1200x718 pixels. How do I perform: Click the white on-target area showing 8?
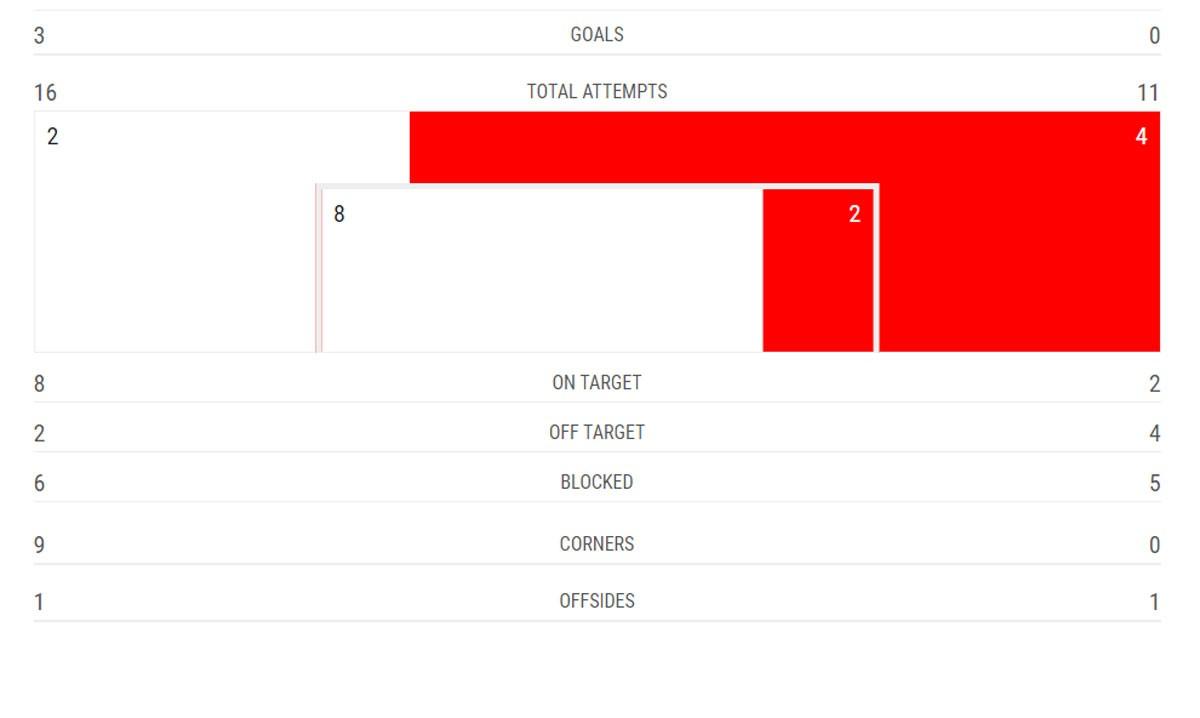pyautogui.click(x=543, y=270)
